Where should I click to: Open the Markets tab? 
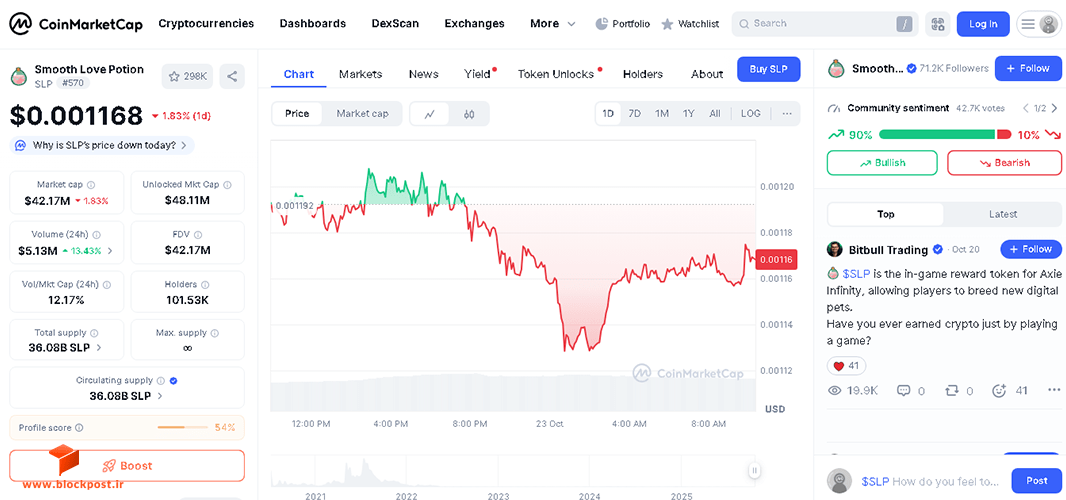click(x=360, y=74)
